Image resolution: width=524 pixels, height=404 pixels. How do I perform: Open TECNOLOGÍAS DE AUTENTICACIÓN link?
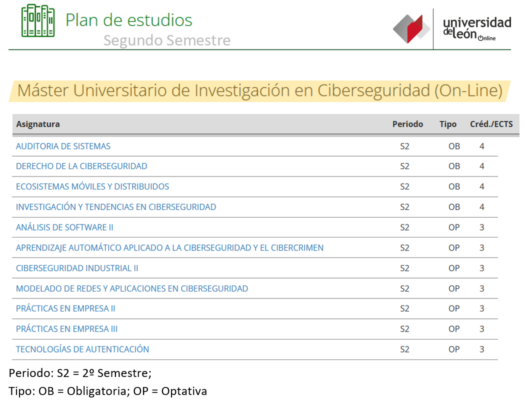(x=83, y=350)
